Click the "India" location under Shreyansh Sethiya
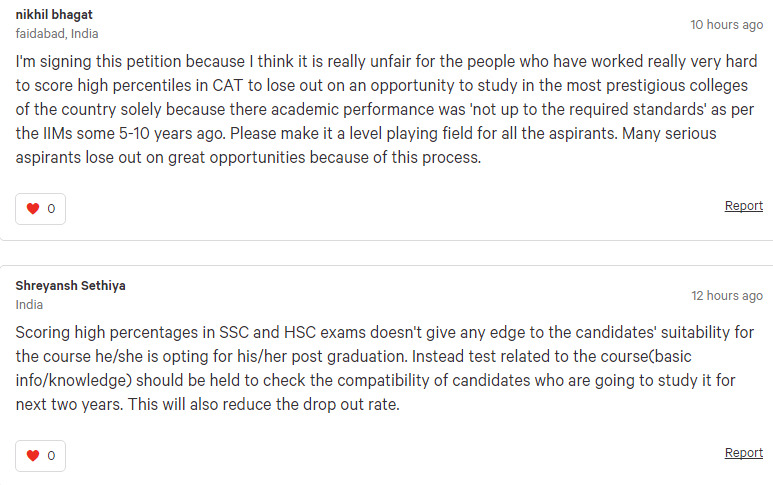This screenshot has width=773, height=485. [29, 305]
